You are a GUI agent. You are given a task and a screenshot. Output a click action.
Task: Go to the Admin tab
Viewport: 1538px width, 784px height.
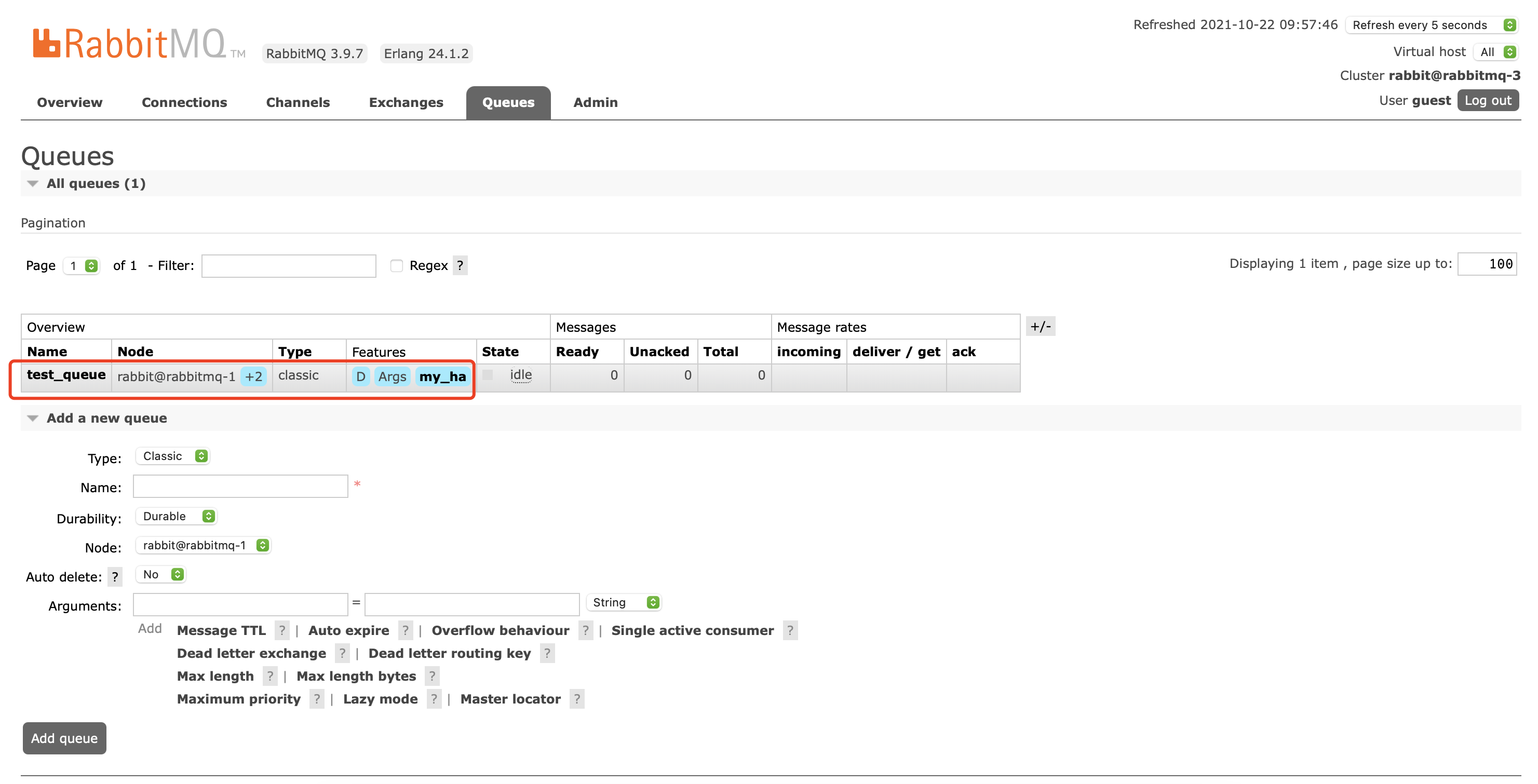[595, 102]
